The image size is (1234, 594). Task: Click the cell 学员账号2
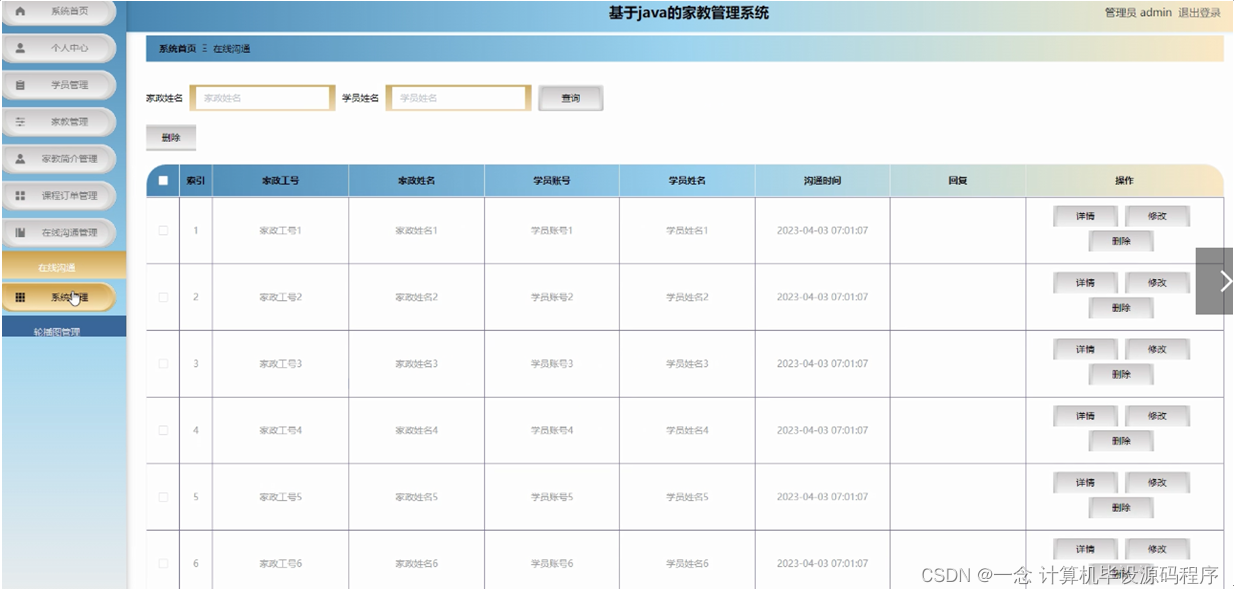[x=552, y=297]
